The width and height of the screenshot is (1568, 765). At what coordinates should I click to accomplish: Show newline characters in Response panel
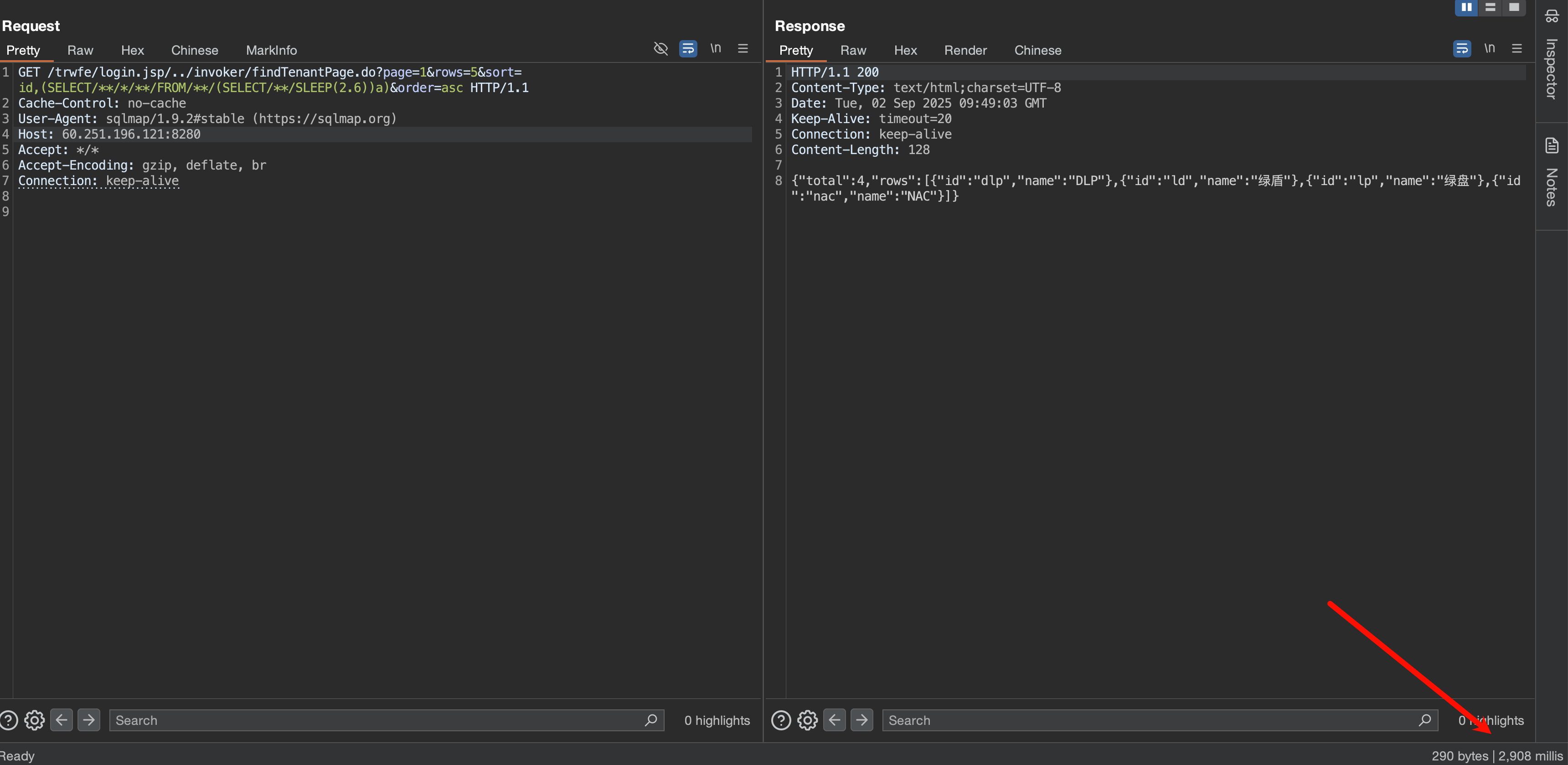(1489, 49)
